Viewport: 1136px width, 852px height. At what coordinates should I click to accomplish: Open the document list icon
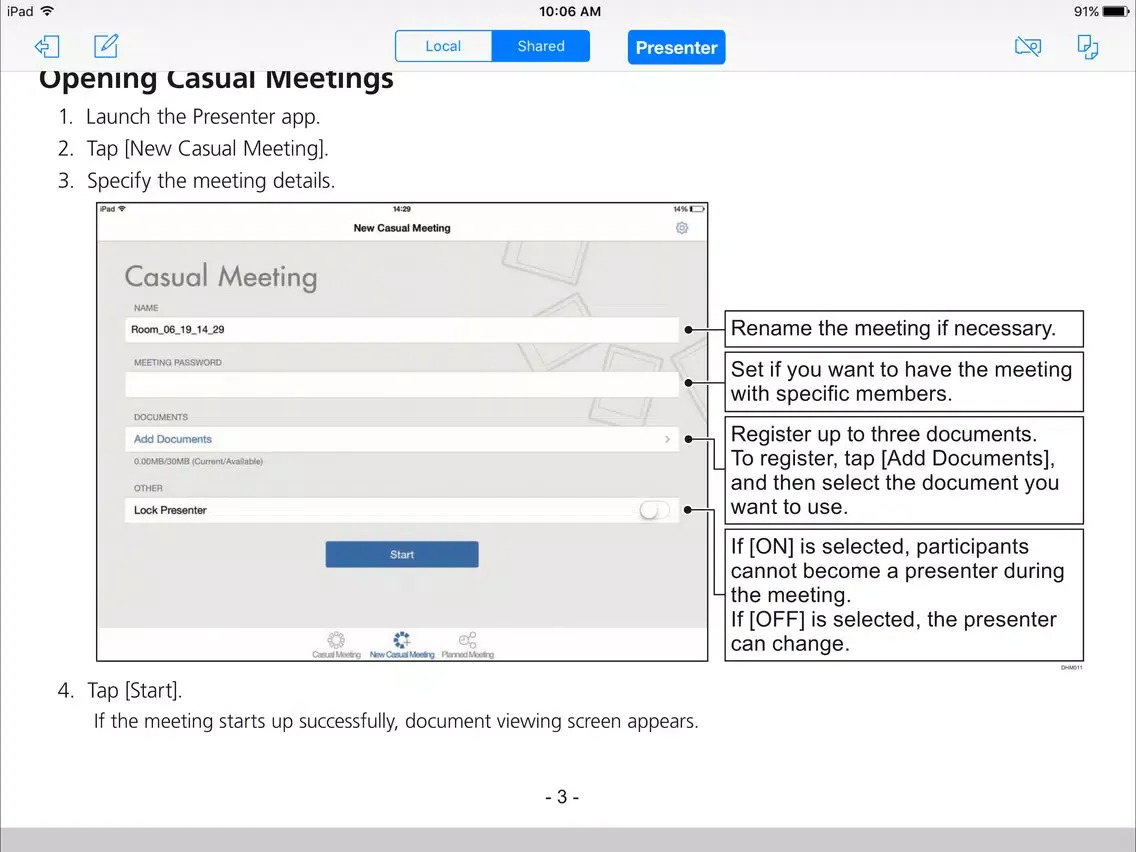(x=1087, y=47)
